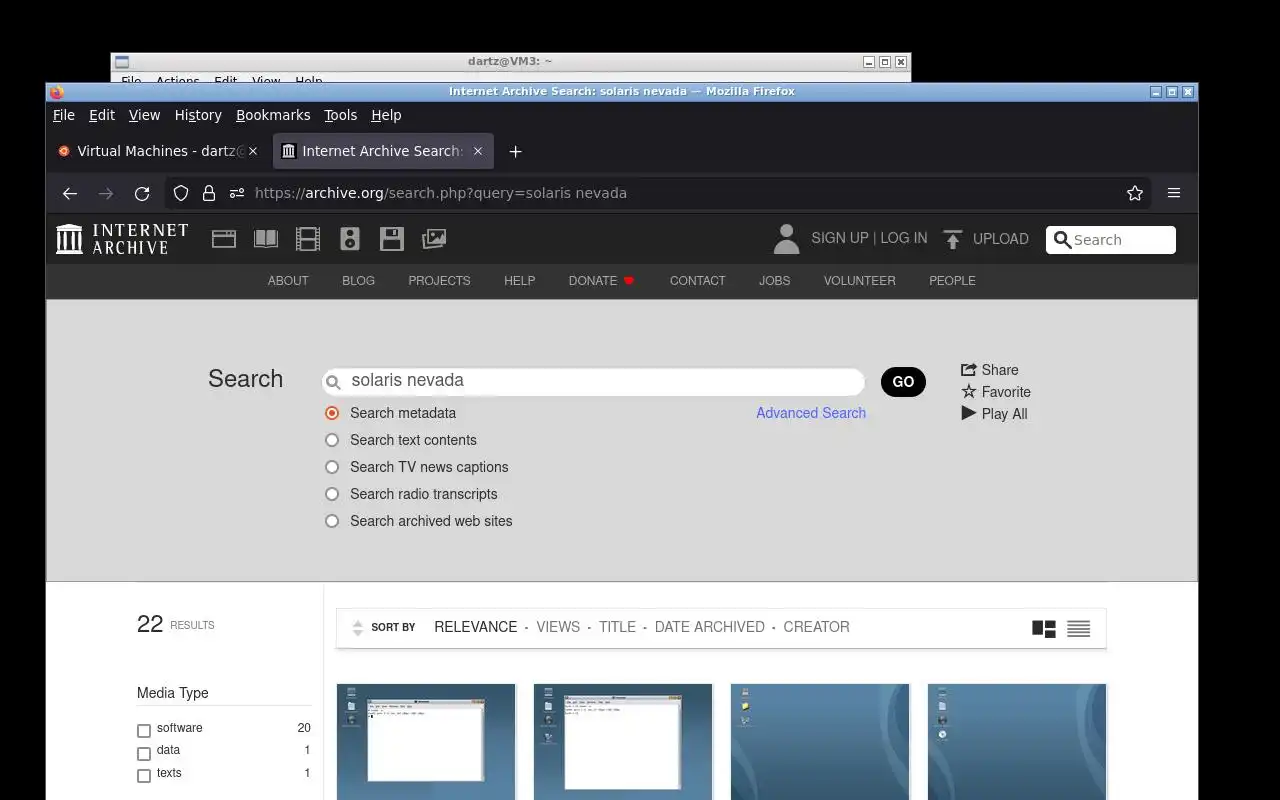Open the Video film strip icon

308,239
